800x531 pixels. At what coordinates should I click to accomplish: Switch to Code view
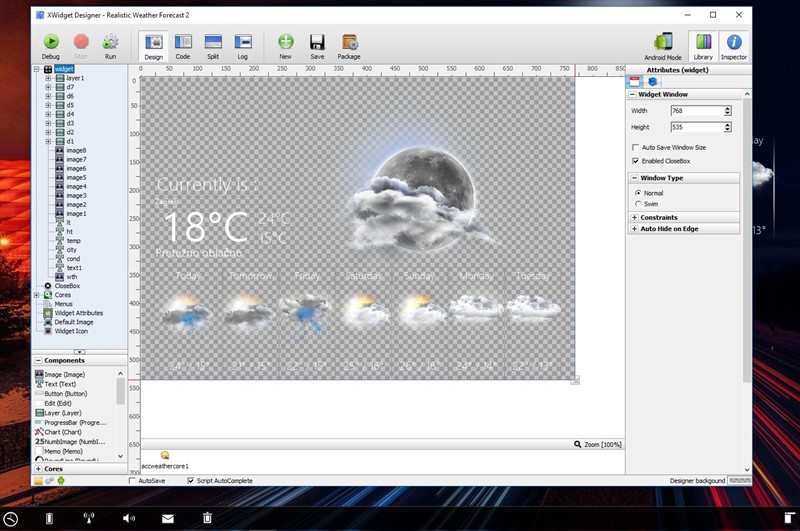(x=183, y=43)
